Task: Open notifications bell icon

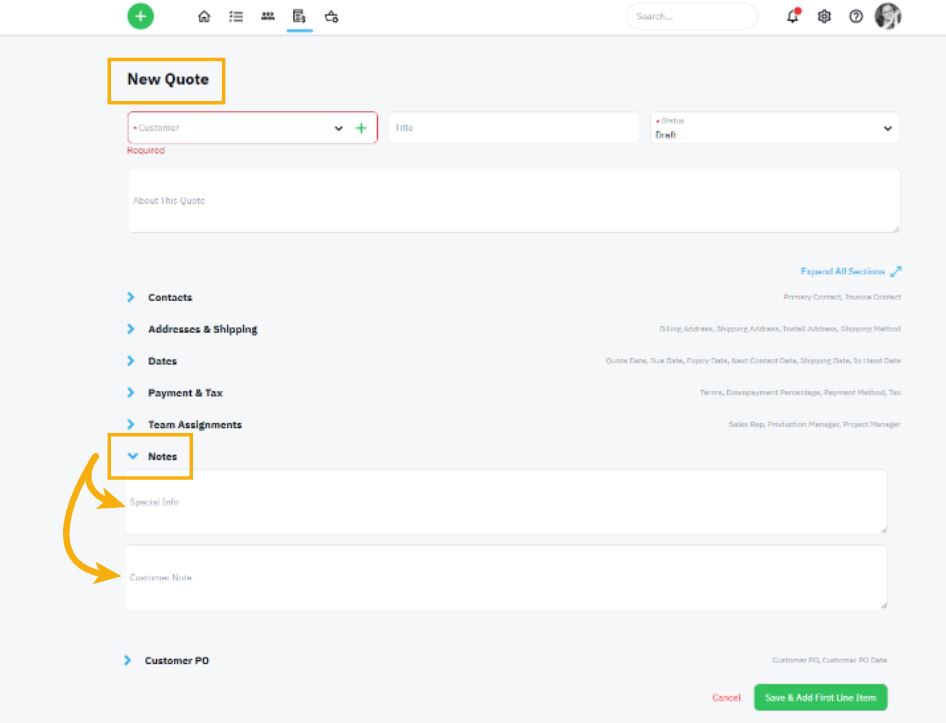Action: (793, 16)
